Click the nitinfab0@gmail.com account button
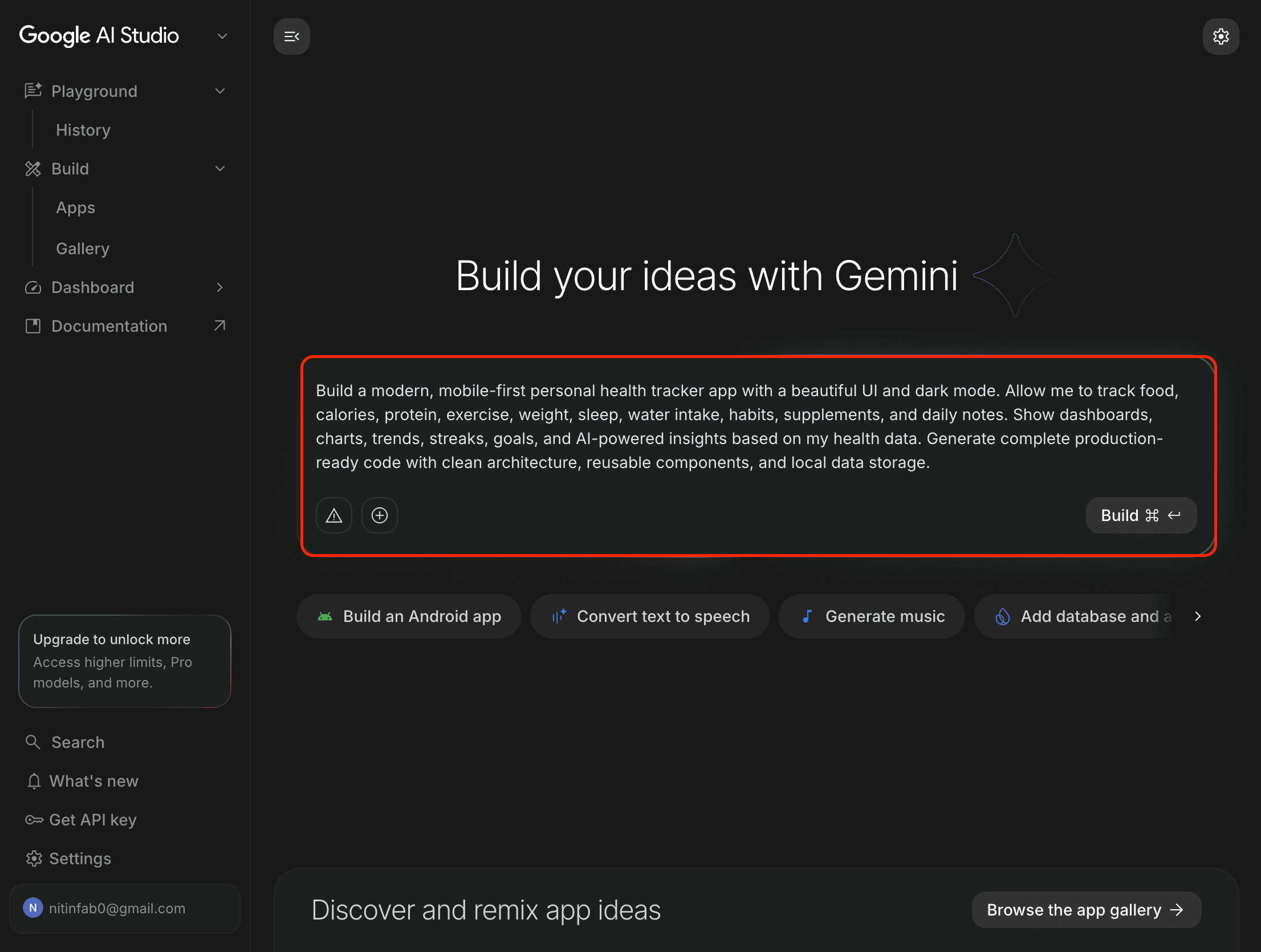Image resolution: width=1261 pixels, height=952 pixels. coord(125,909)
